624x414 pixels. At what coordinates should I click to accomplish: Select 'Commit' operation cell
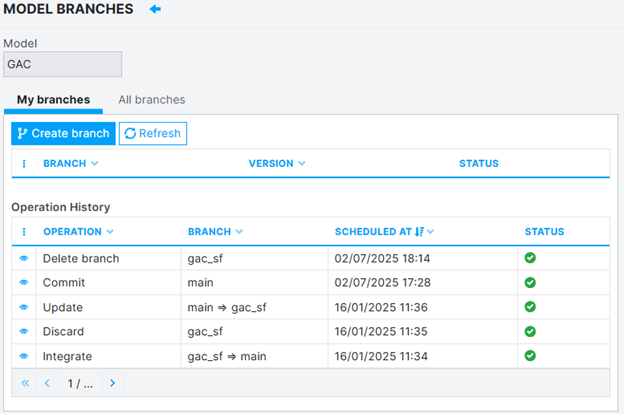coord(108,283)
